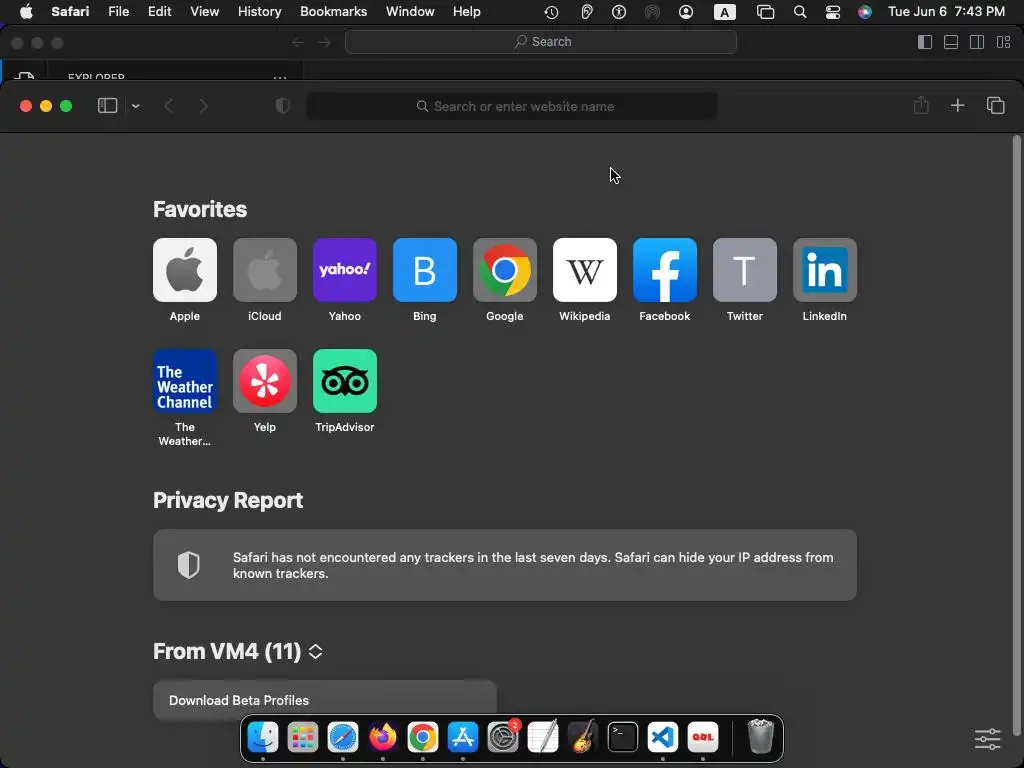Click VS Code window search box

[541, 42]
